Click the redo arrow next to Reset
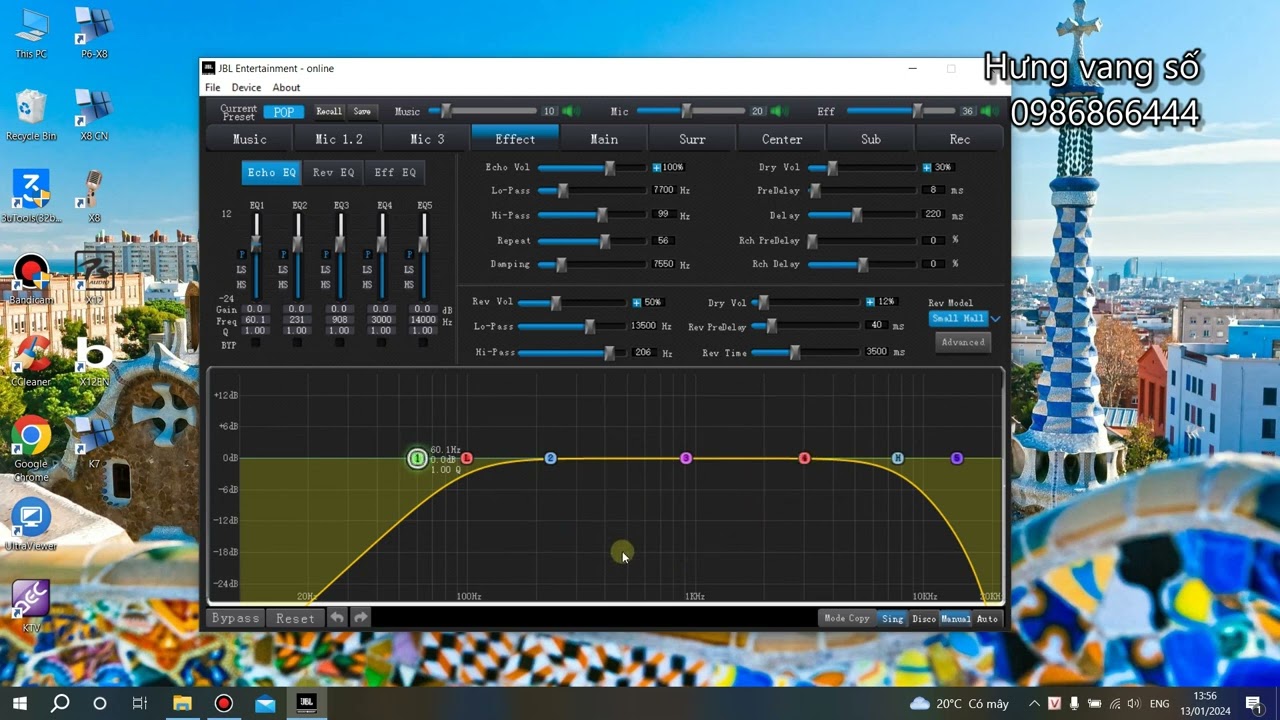Image resolution: width=1280 pixels, height=720 pixels. point(360,618)
